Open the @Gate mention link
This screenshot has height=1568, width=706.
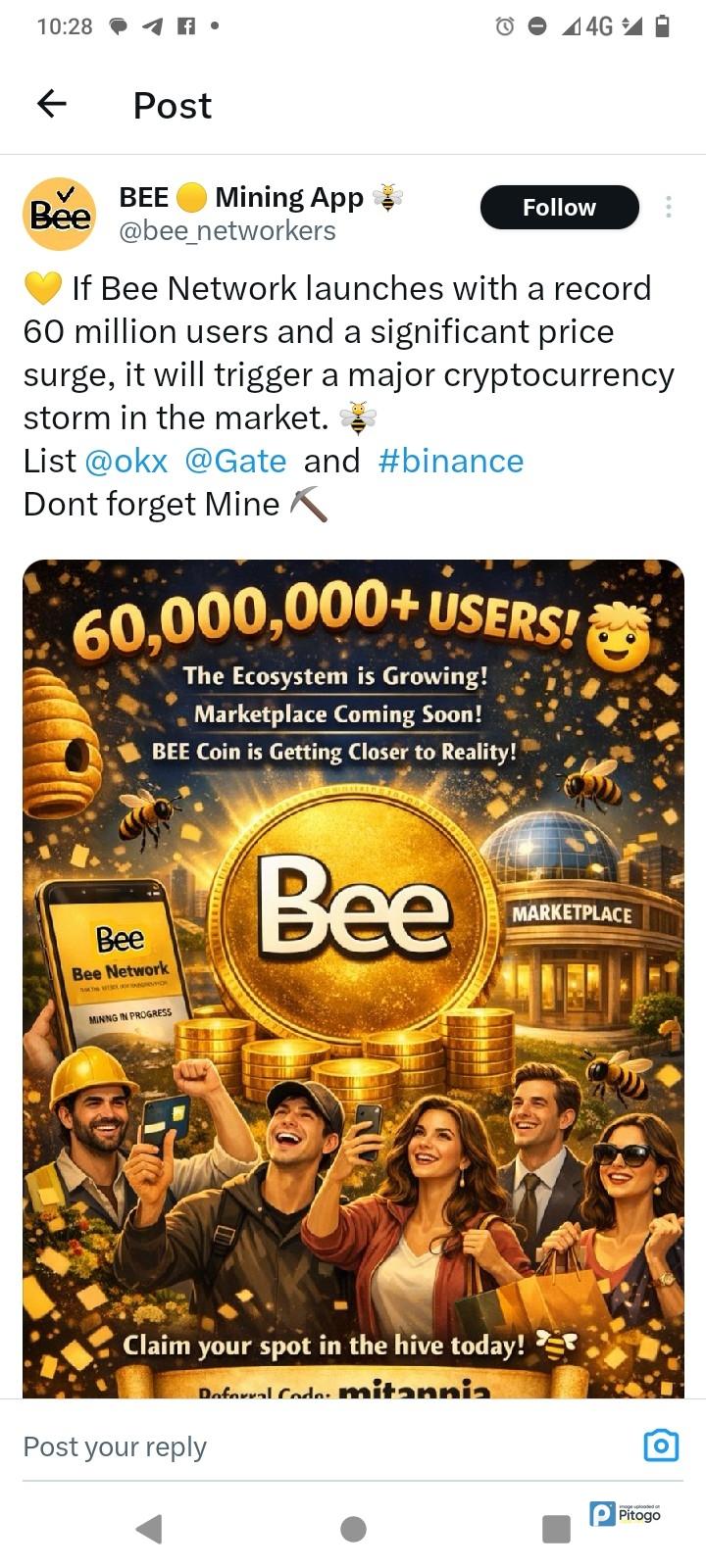(235, 461)
